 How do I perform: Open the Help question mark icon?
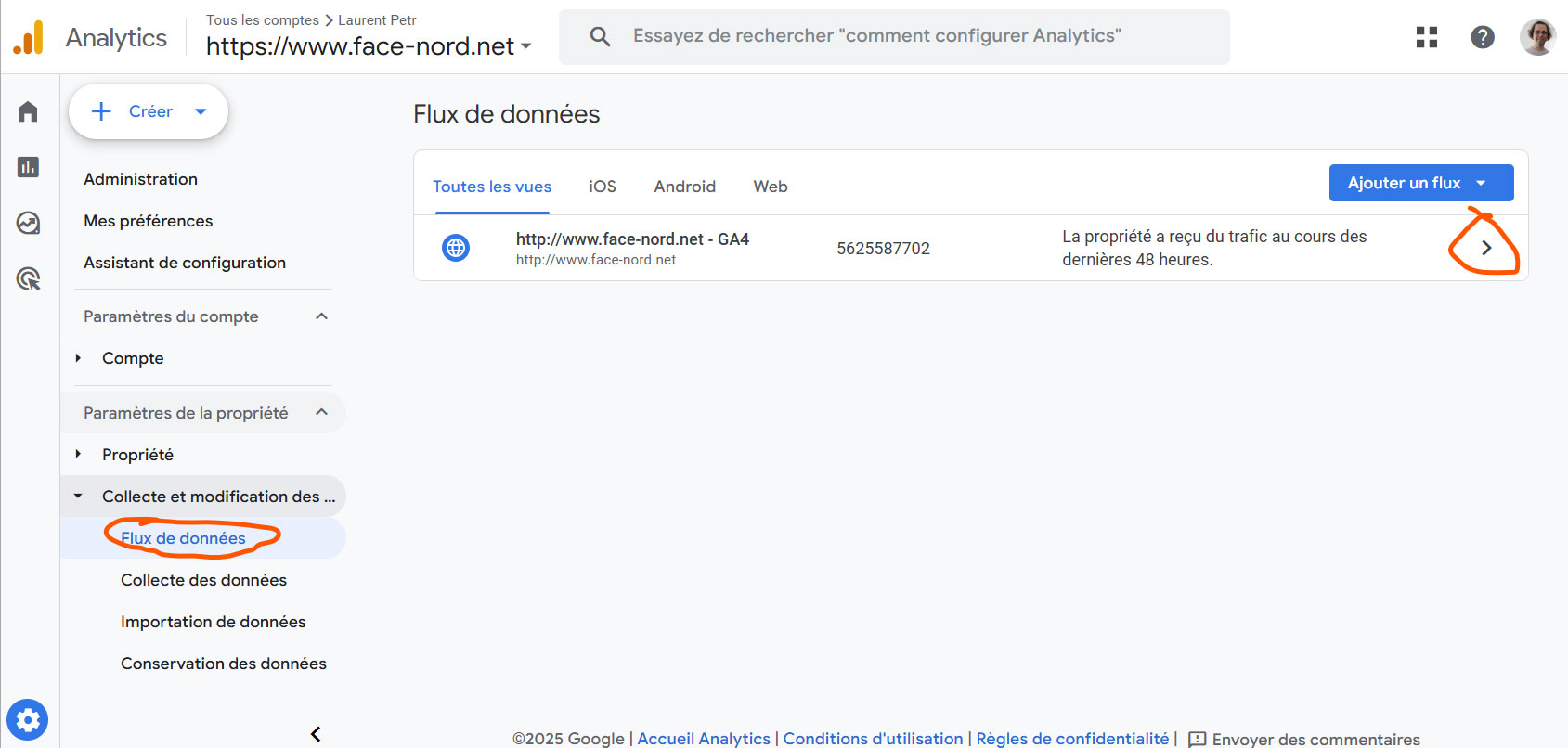pos(1483,37)
